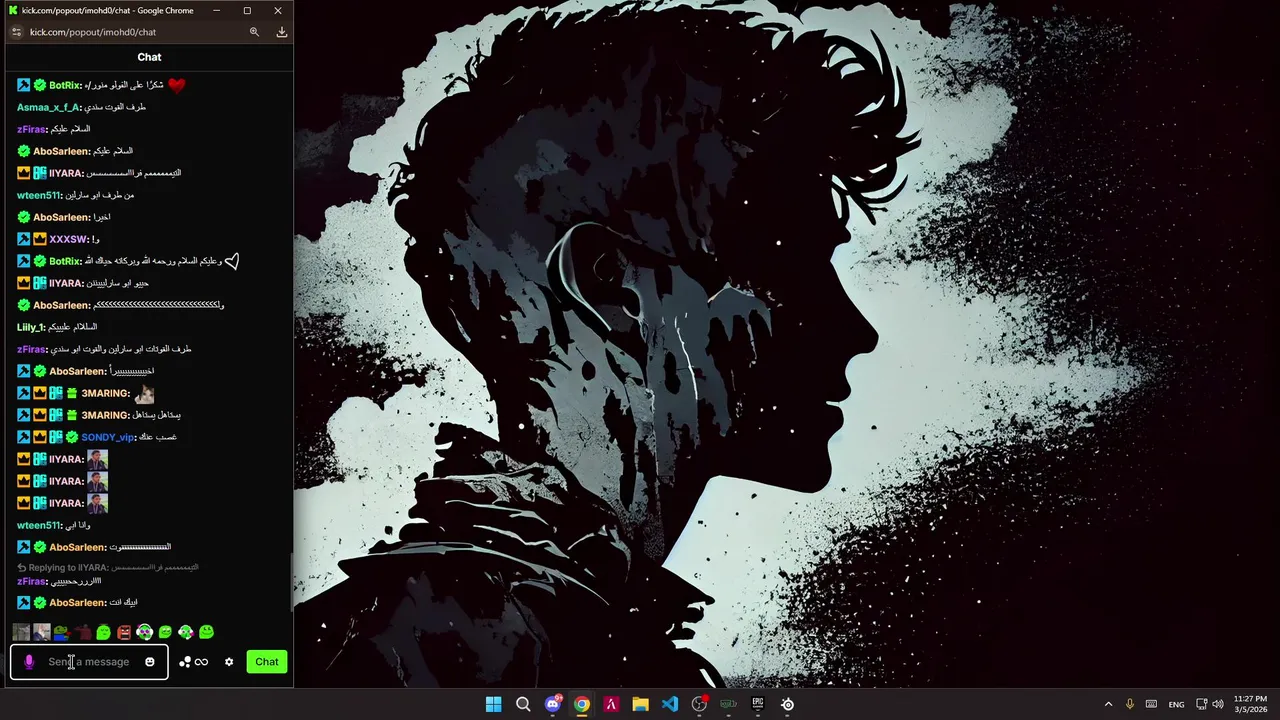The width and height of the screenshot is (1280, 720).
Task: Open Epic Games Launcher from taskbar
Action: (758, 704)
